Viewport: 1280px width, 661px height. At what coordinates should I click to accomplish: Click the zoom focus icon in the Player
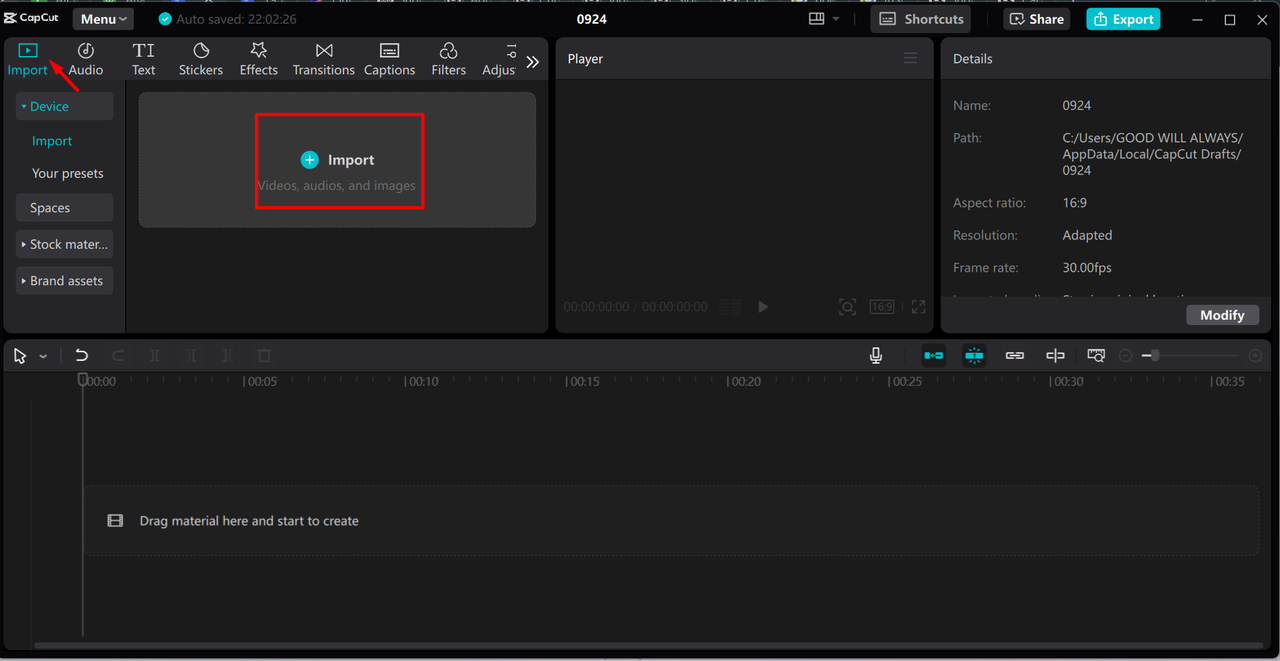pos(847,307)
